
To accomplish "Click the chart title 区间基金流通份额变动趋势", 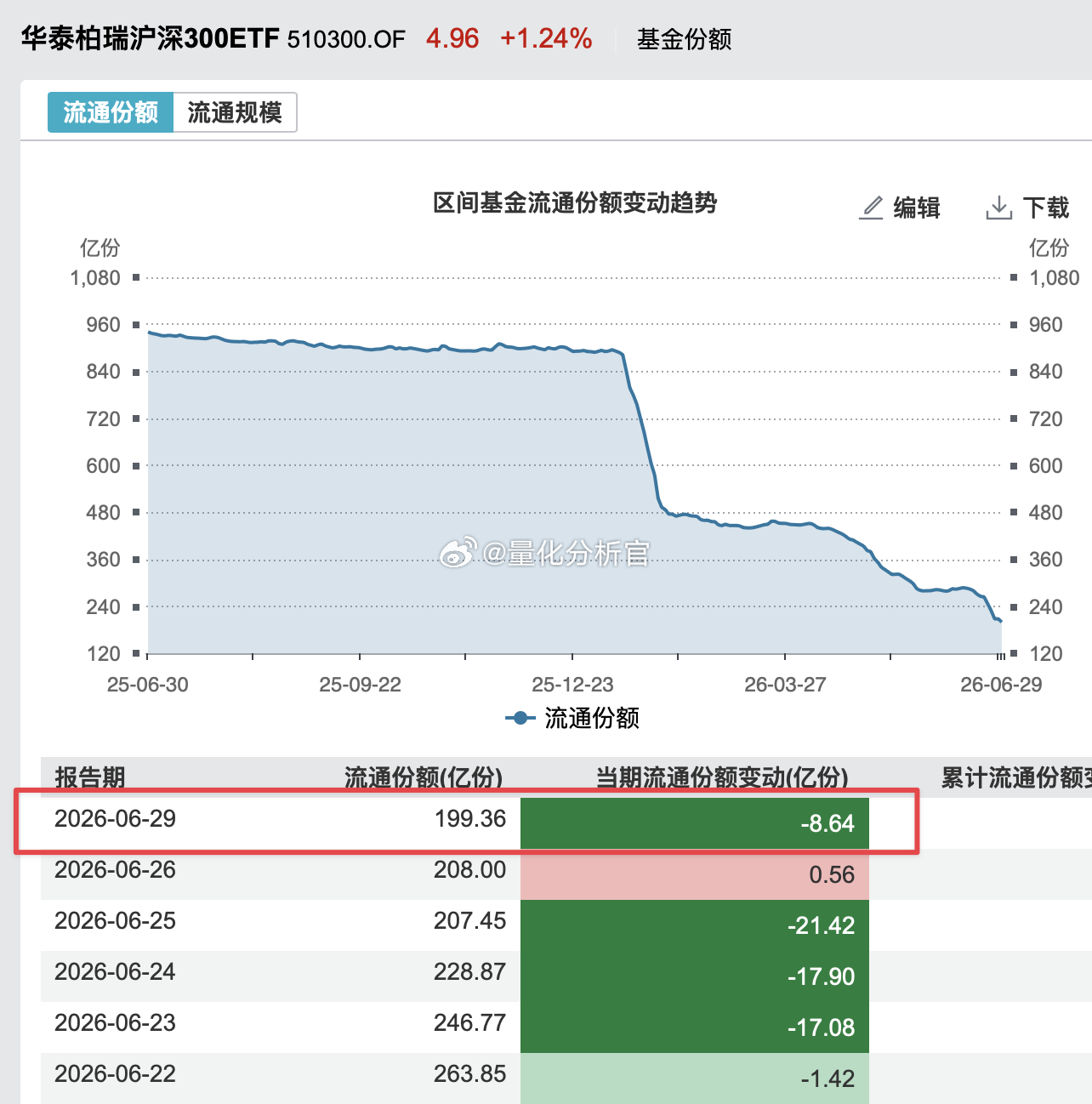I will coord(576,202).
